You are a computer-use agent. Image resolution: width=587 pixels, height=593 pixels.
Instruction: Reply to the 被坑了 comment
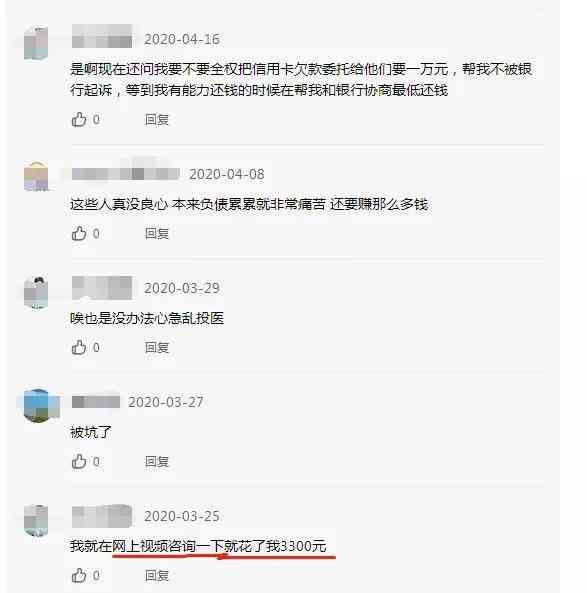click(157, 461)
